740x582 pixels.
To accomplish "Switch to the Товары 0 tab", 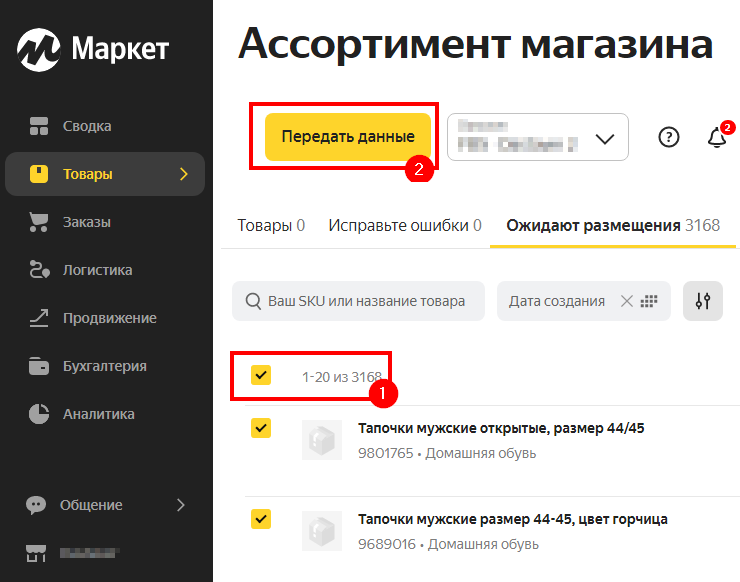I will click(x=270, y=225).
